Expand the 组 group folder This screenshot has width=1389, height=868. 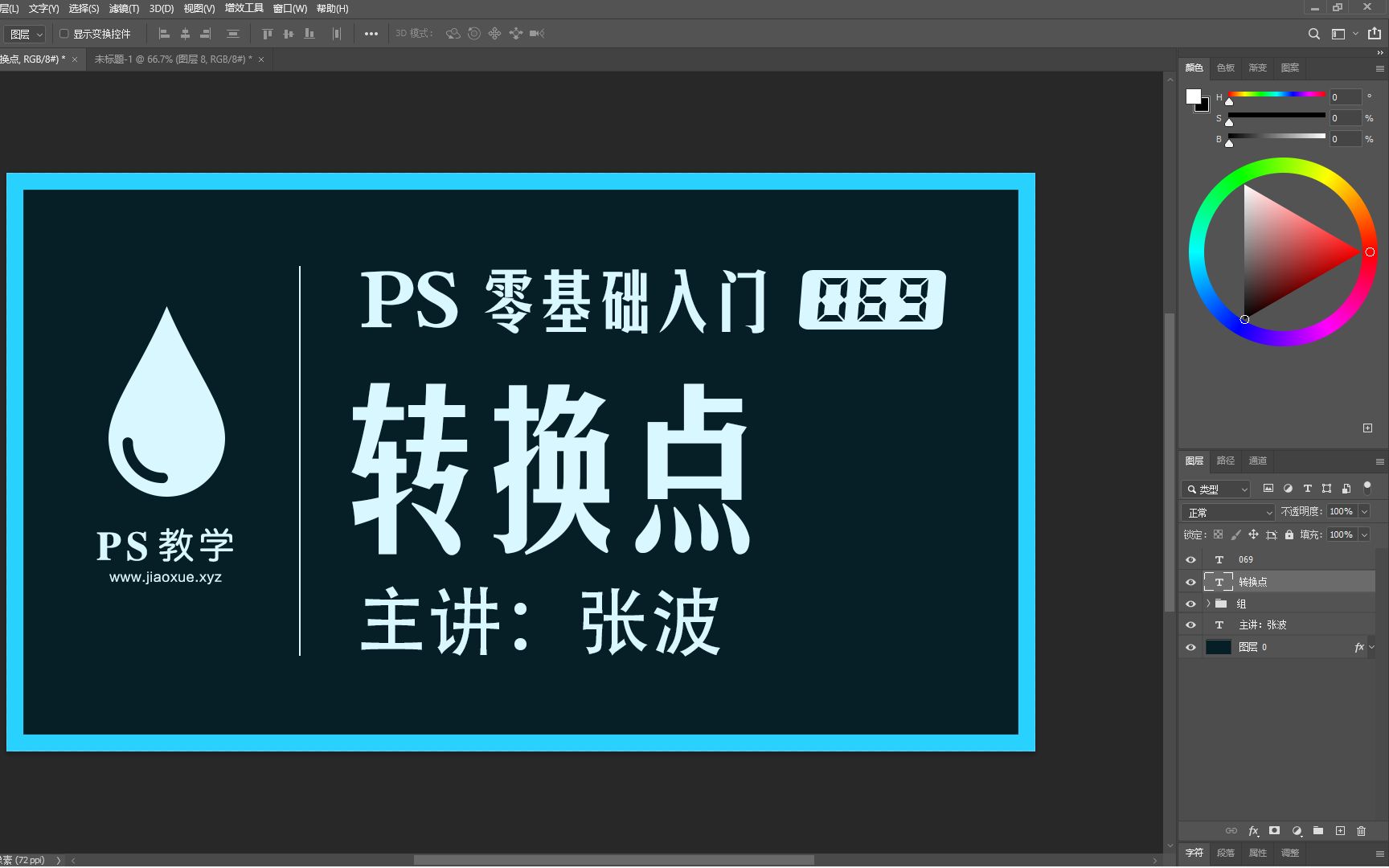tap(1207, 604)
